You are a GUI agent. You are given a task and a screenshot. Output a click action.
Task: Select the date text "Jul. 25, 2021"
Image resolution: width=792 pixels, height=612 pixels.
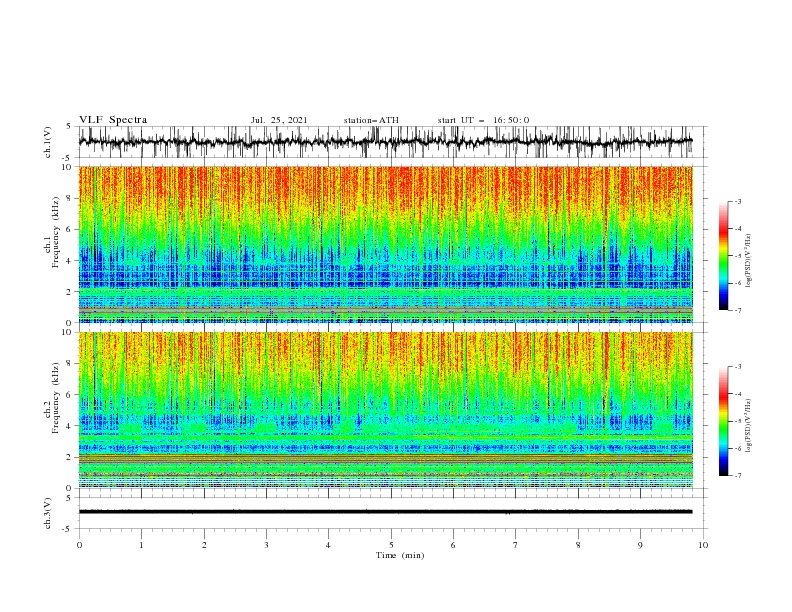[x=279, y=120]
